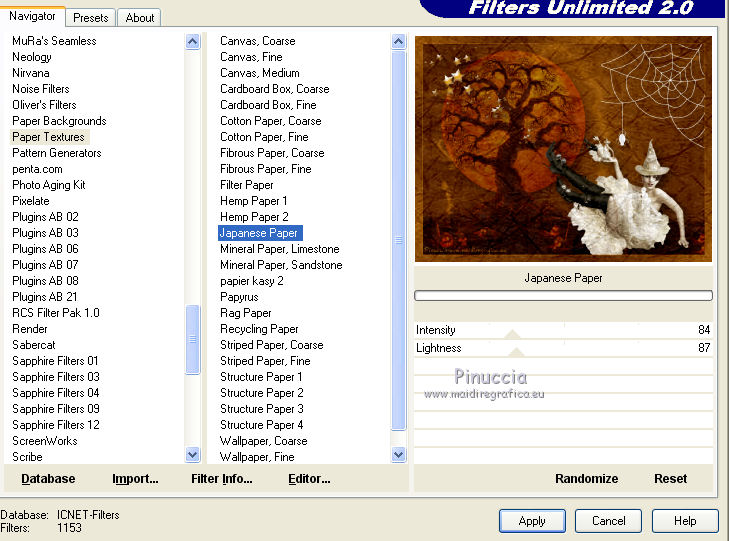Click the category list scrollbar thumb

coord(192,339)
